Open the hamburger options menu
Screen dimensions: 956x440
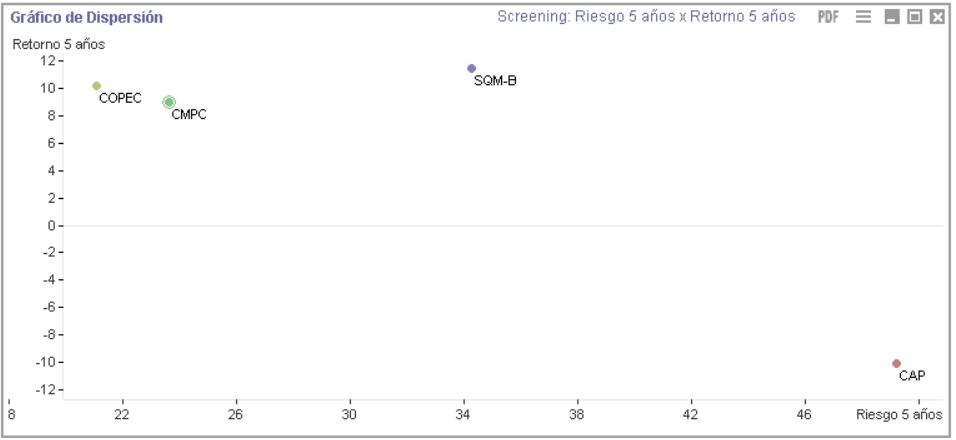coord(863,17)
